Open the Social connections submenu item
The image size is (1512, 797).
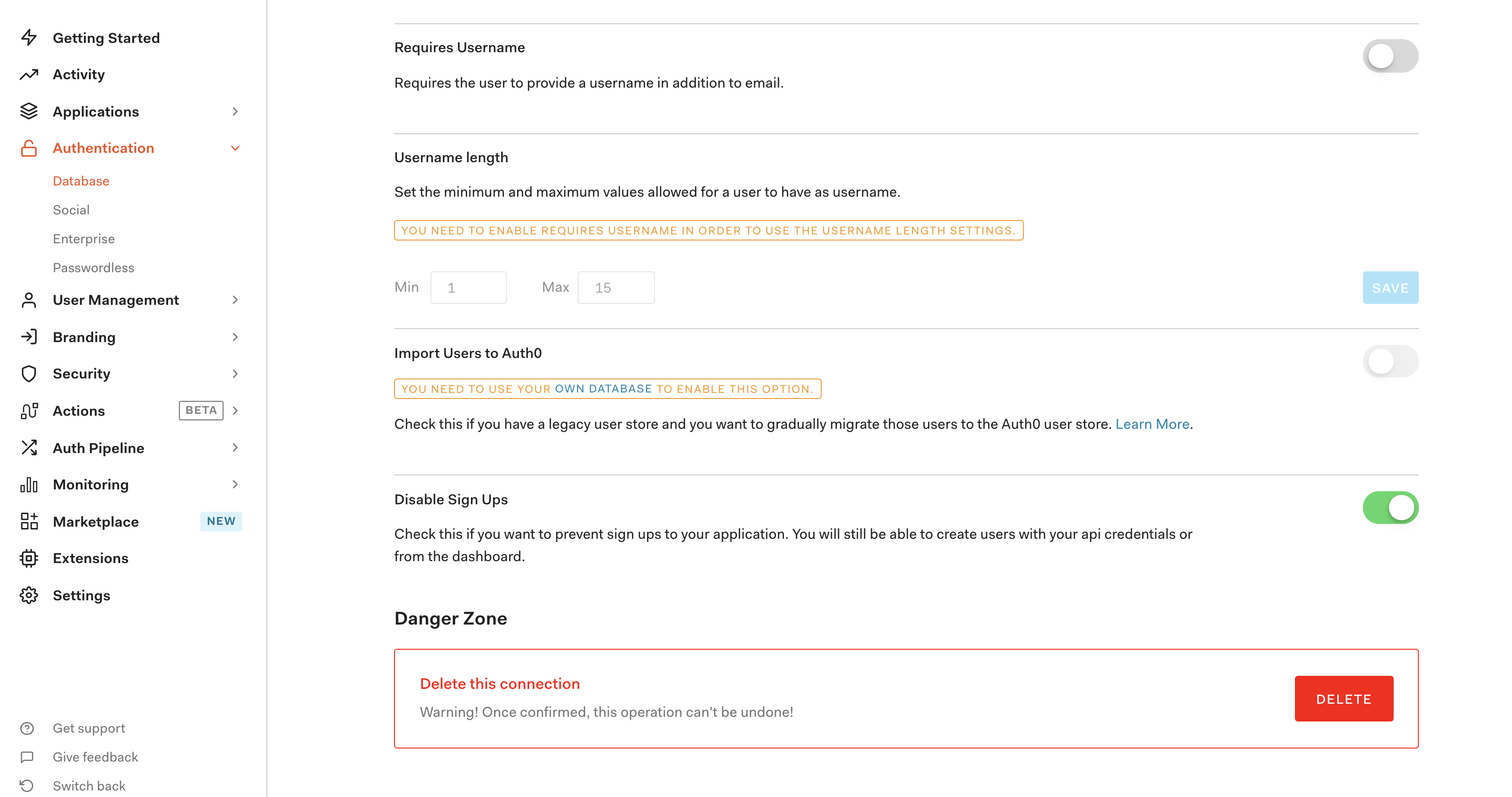point(71,210)
